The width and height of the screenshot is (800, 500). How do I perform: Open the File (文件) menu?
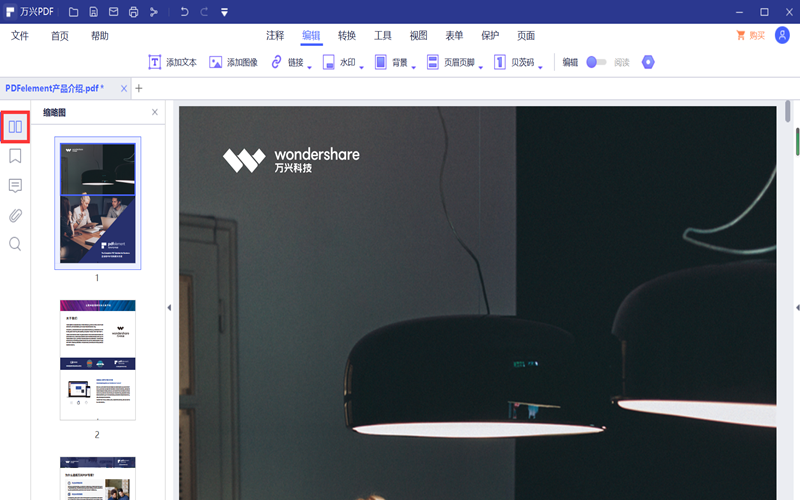pos(20,35)
